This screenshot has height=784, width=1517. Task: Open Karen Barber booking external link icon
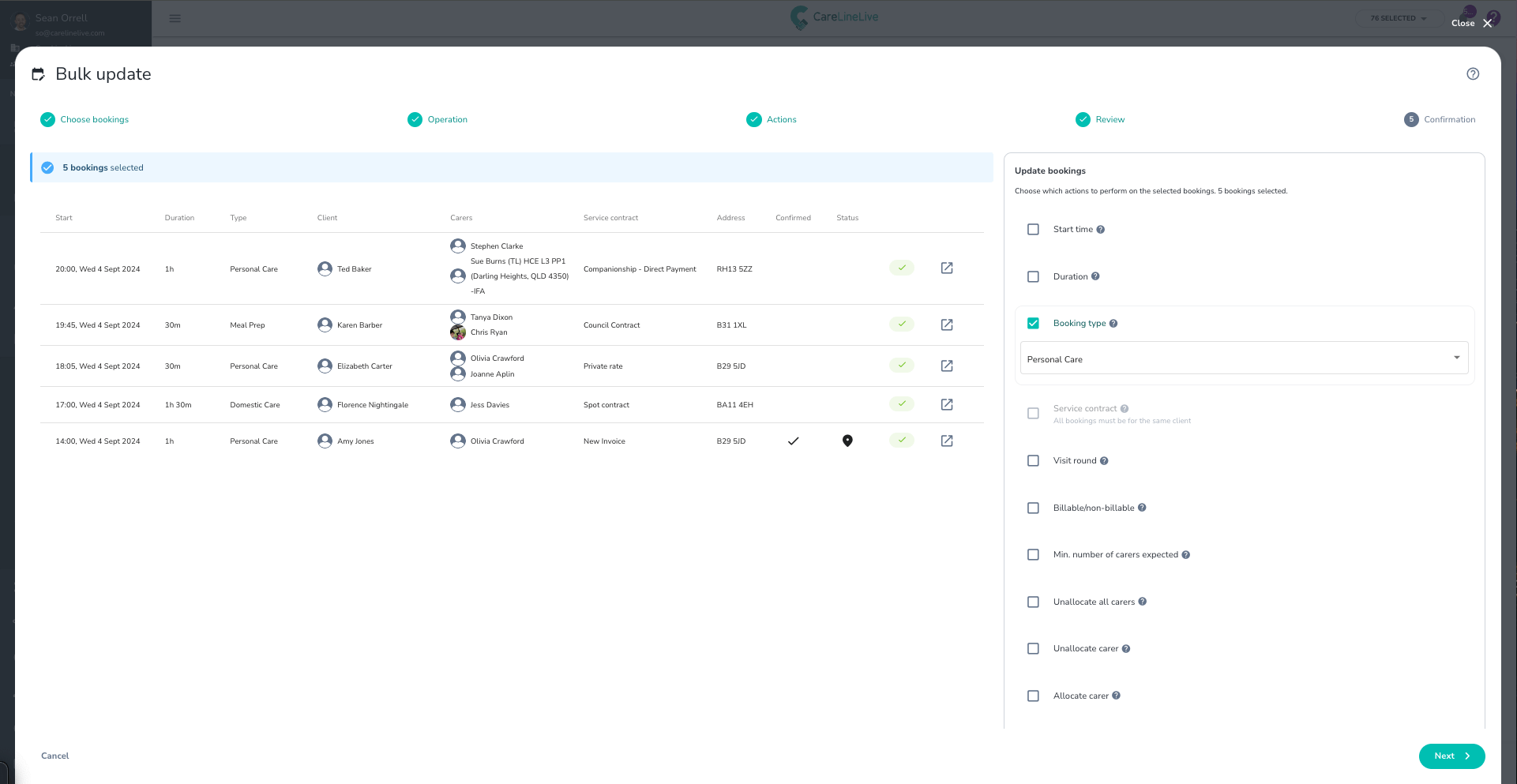pyautogui.click(x=947, y=324)
